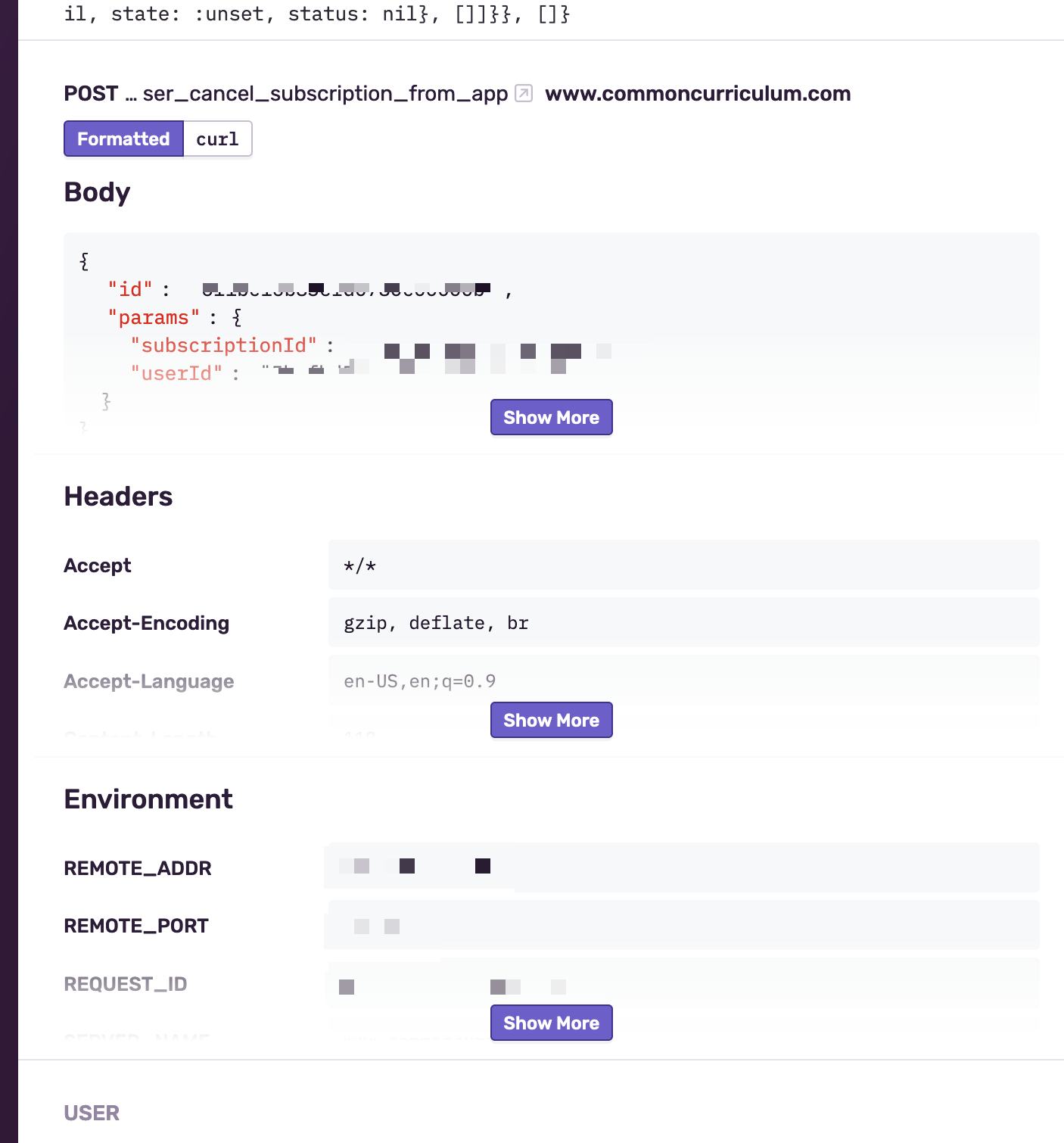Select the Accept-Encoding value gzip, deflate, br
Screen dimensions: 1064x1143
pos(435,622)
